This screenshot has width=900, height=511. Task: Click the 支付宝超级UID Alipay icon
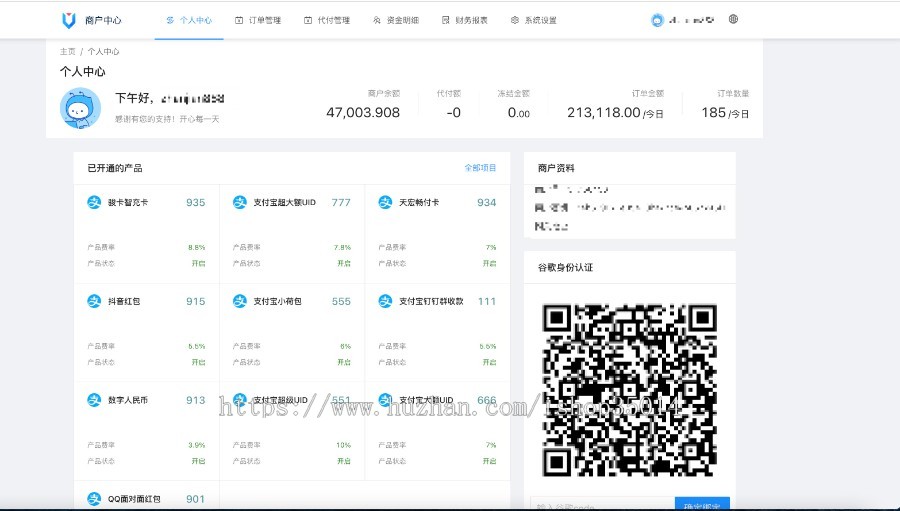coord(239,400)
